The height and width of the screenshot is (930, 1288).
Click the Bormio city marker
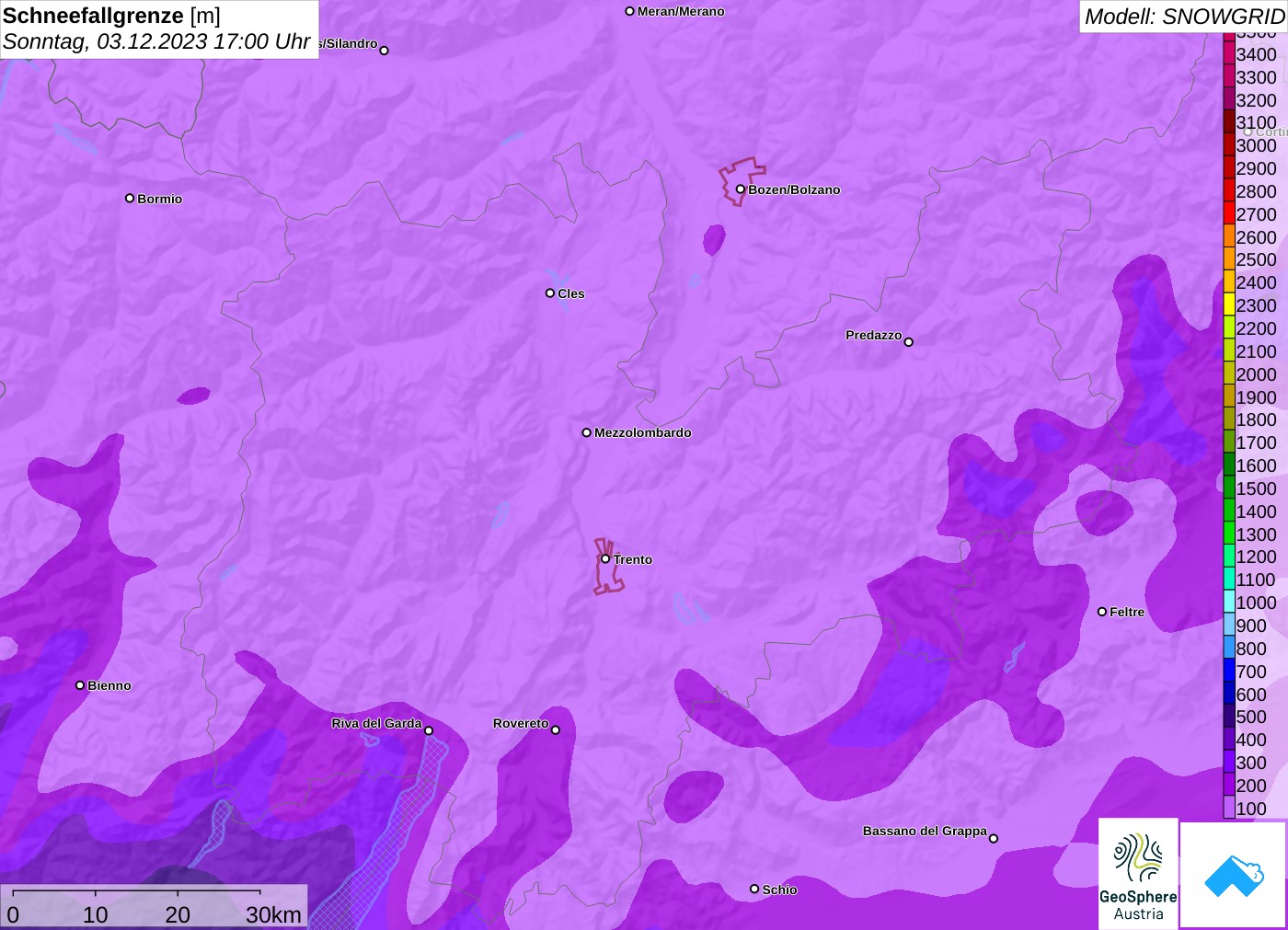130,198
